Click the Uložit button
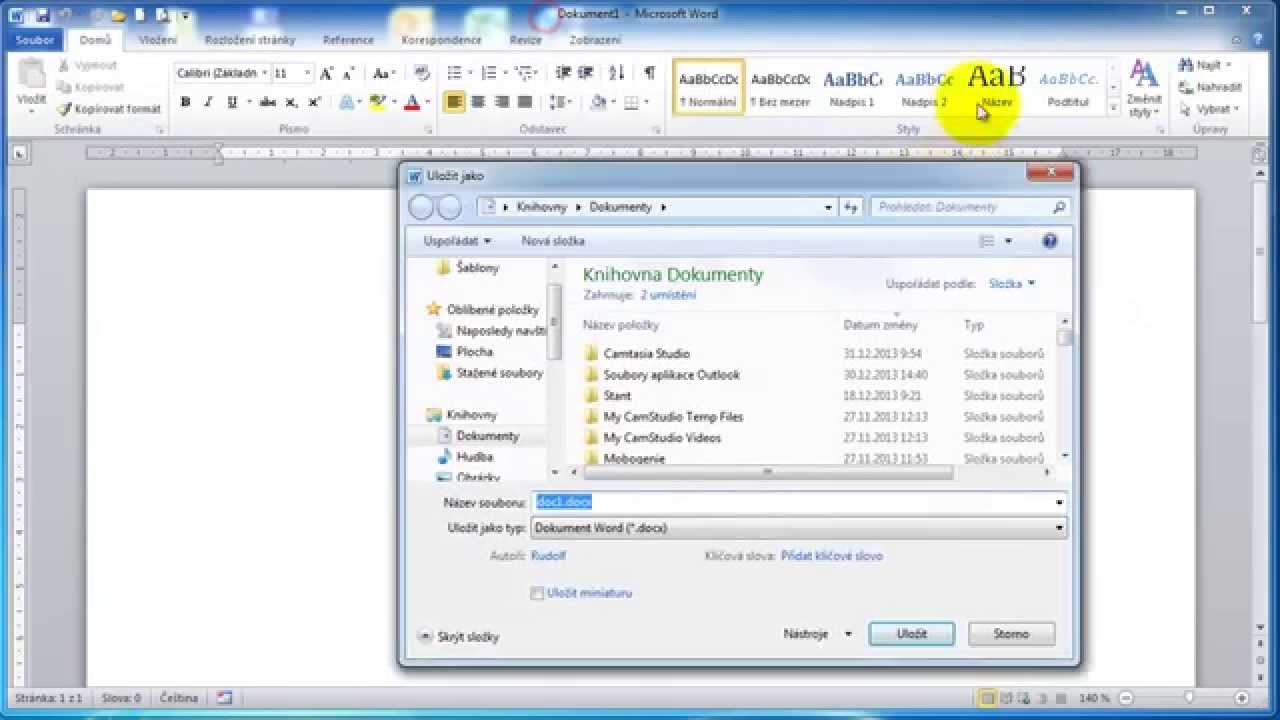This screenshot has height=720, width=1280. [912, 634]
